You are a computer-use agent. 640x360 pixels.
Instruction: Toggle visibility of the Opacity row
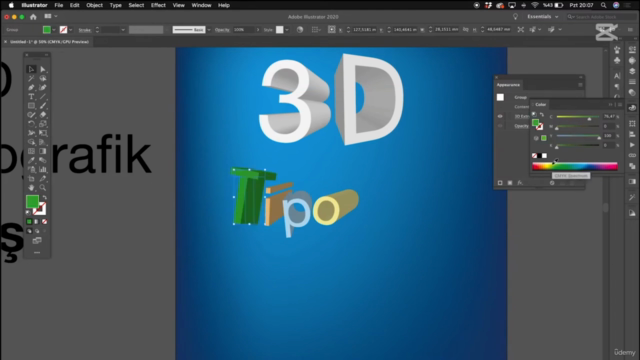pos(500,126)
